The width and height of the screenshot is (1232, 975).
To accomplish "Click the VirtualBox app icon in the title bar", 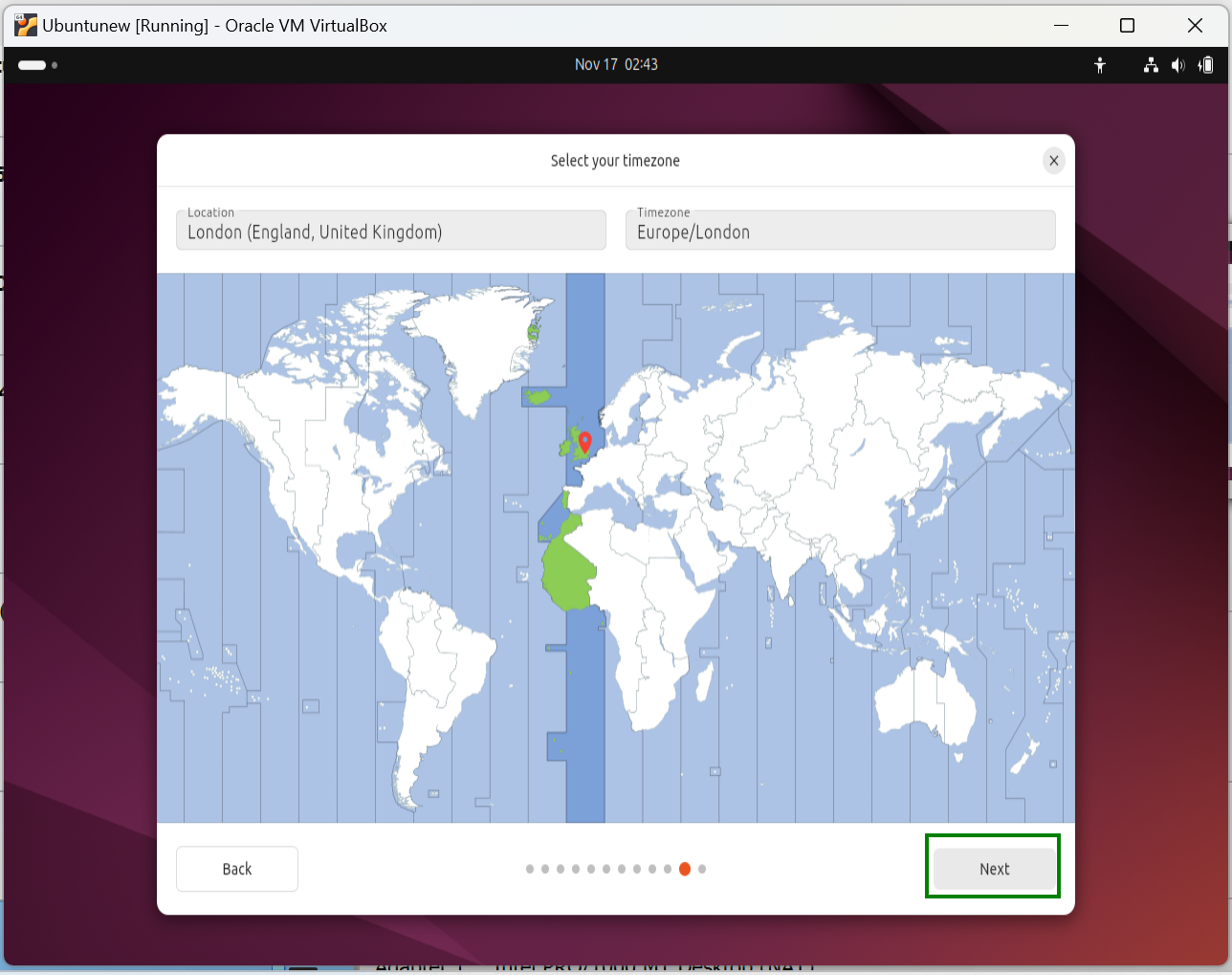I will (26, 26).
